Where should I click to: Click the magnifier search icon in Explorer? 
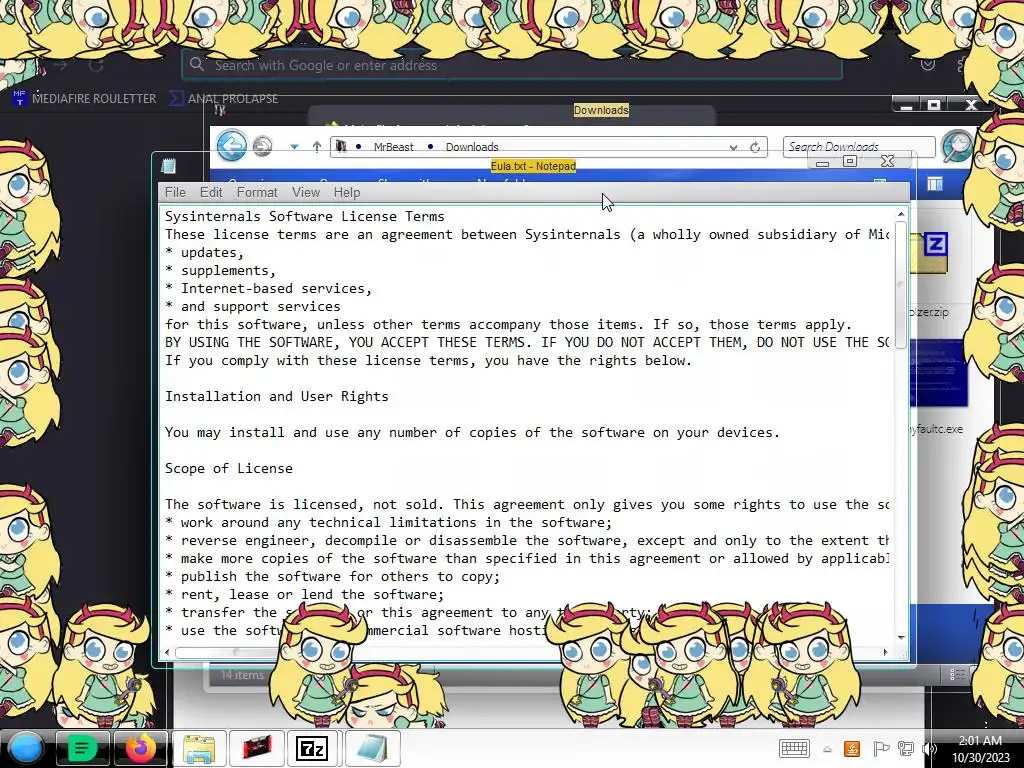click(957, 146)
